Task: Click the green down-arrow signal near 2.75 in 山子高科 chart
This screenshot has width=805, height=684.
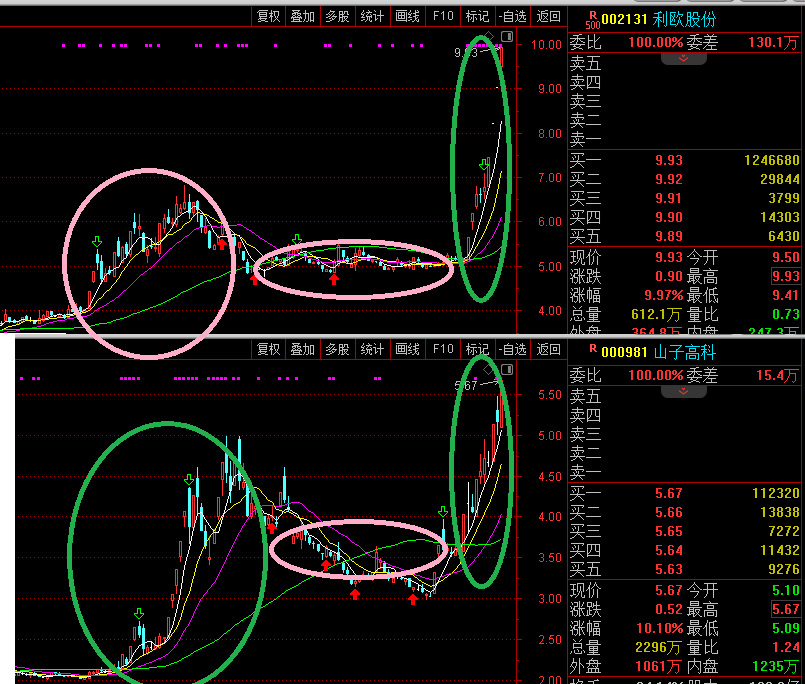Action: pos(139,614)
